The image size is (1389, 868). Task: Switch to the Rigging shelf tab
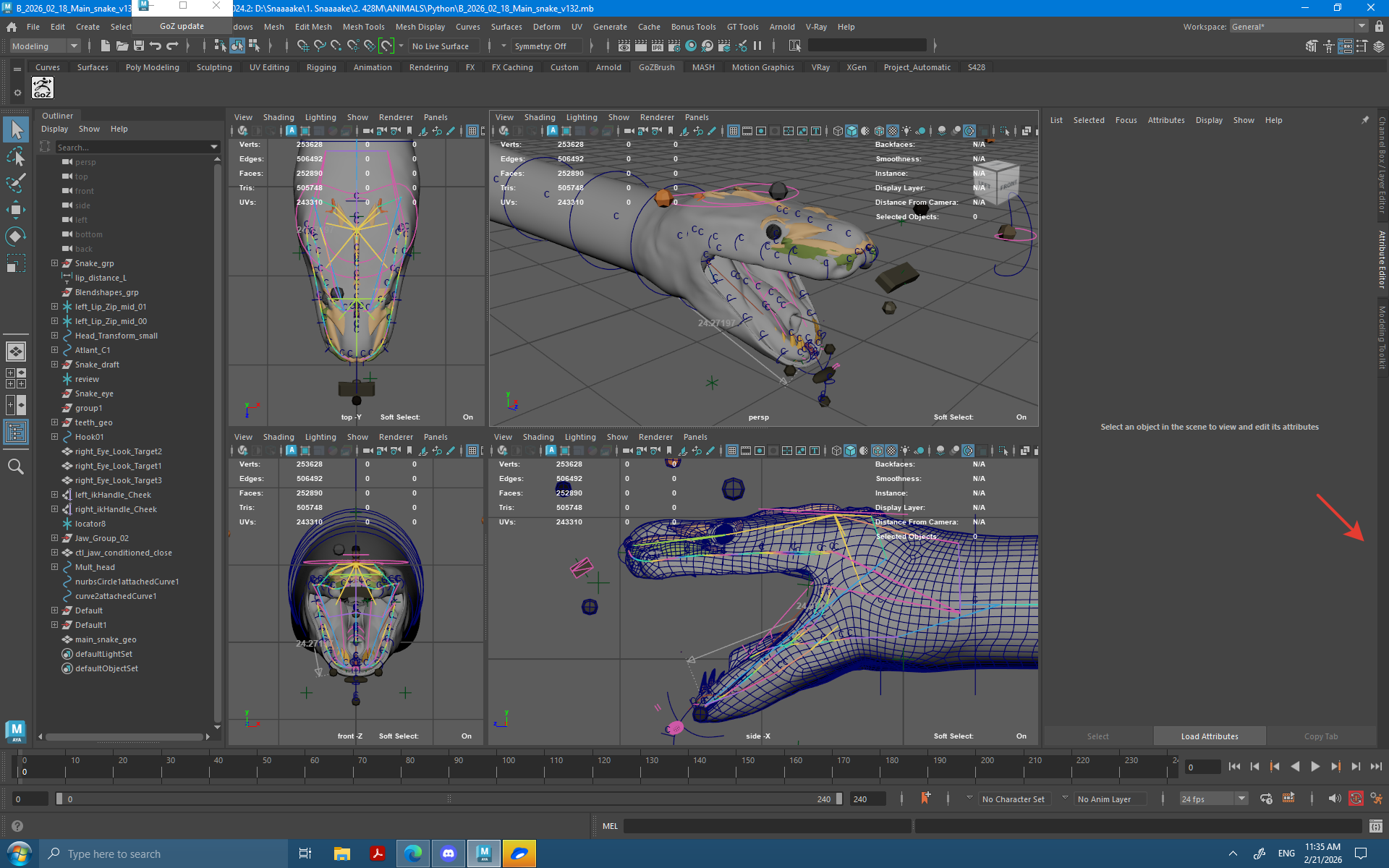pos(321,67)
